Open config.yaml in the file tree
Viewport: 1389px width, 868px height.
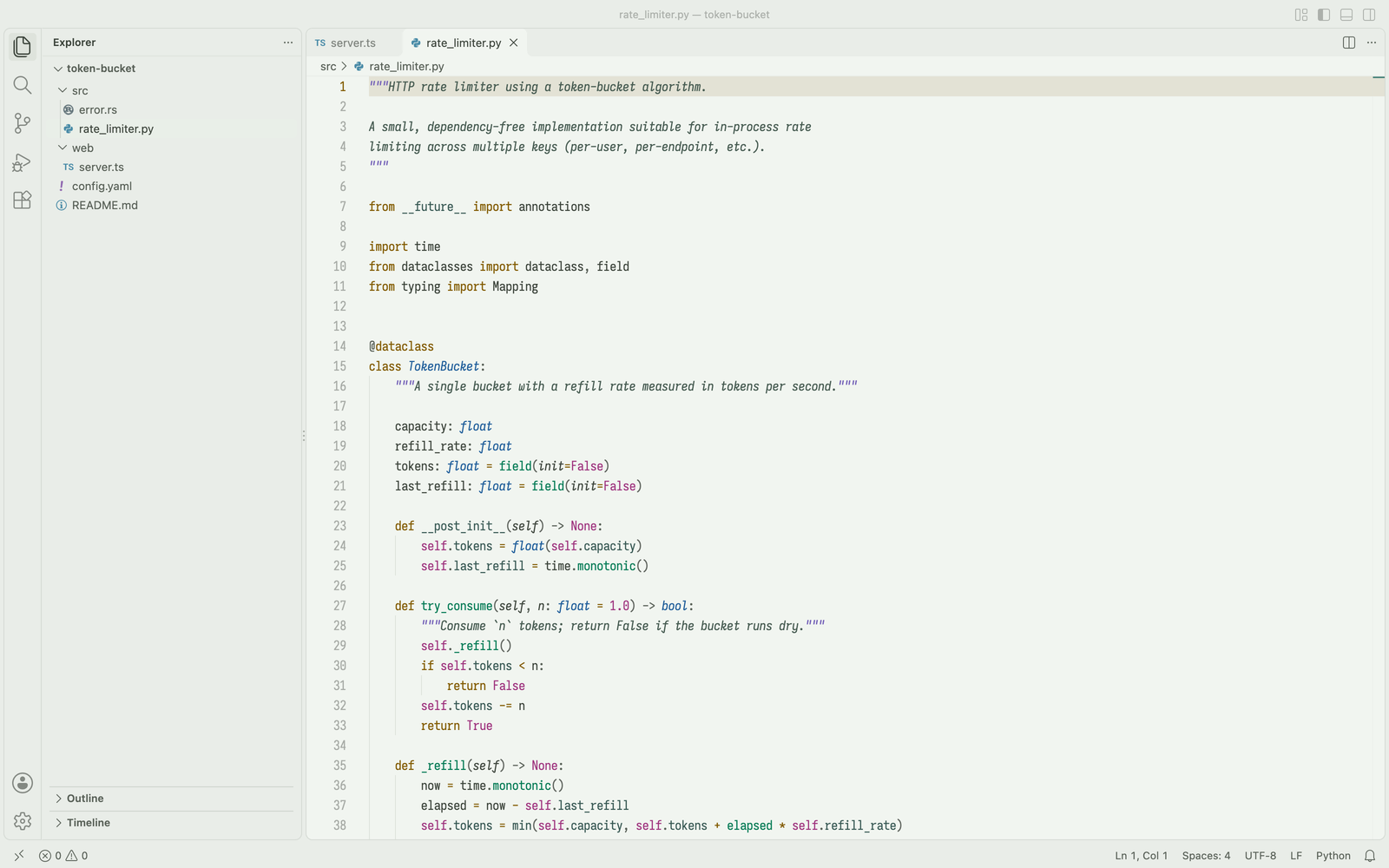[x=172, y=187]
